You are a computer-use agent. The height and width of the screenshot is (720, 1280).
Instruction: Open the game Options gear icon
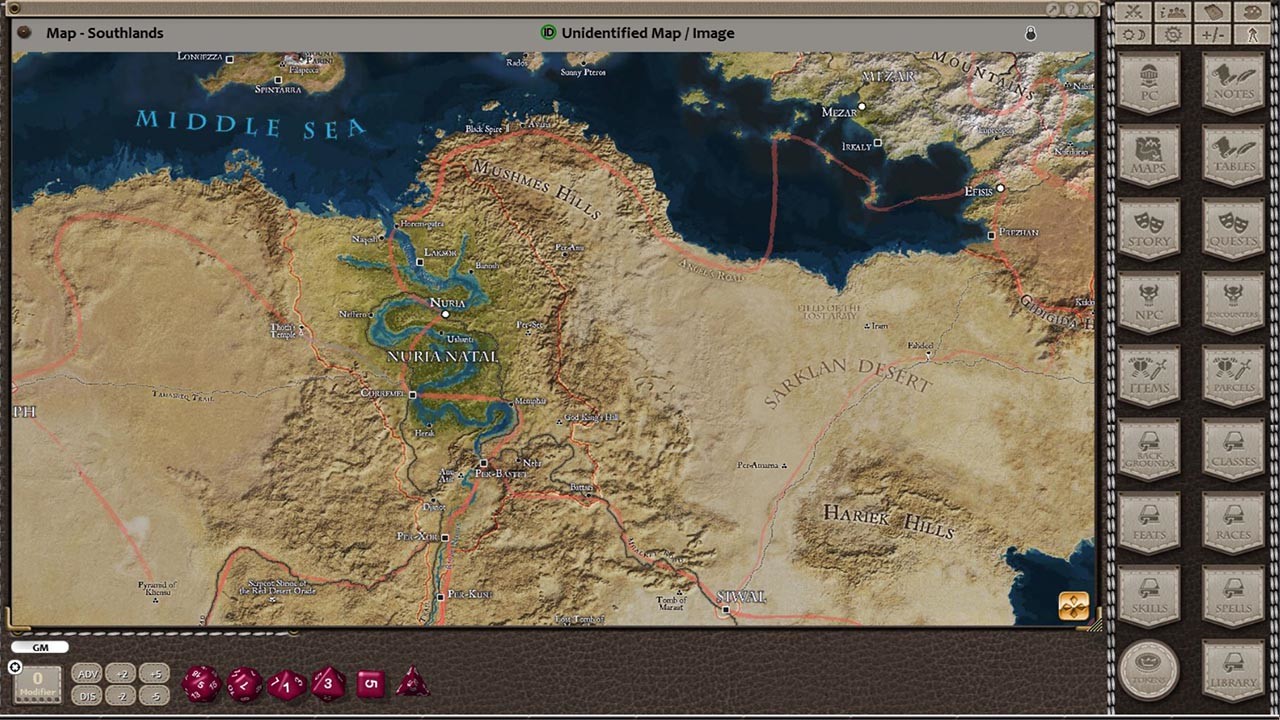[x=1172, y=33]
